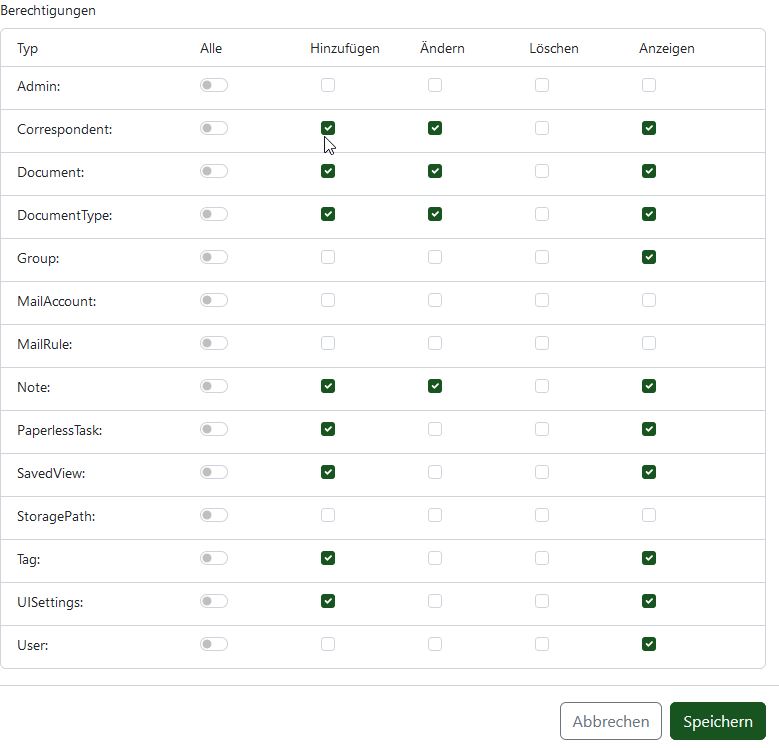779x748 pixels.
Task: Uncheck Hinzufügen for Note
Action: tap(328, 386)
